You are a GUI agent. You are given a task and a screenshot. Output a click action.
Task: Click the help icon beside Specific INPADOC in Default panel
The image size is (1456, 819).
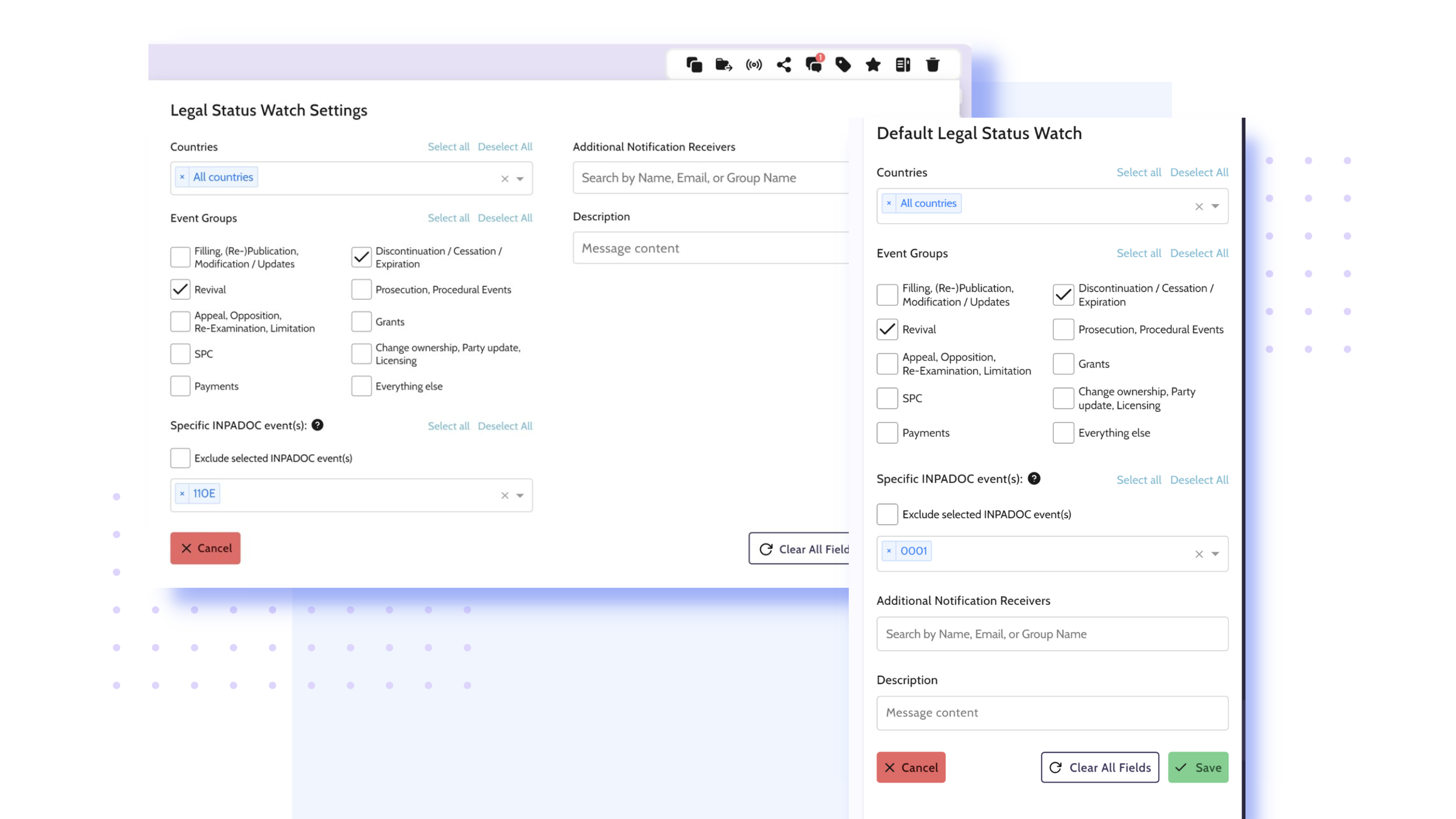click(x=1034, y=479)
